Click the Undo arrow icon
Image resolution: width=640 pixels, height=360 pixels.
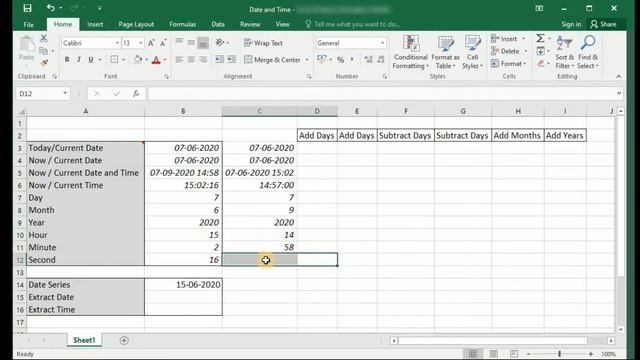(x=50, y=8)
